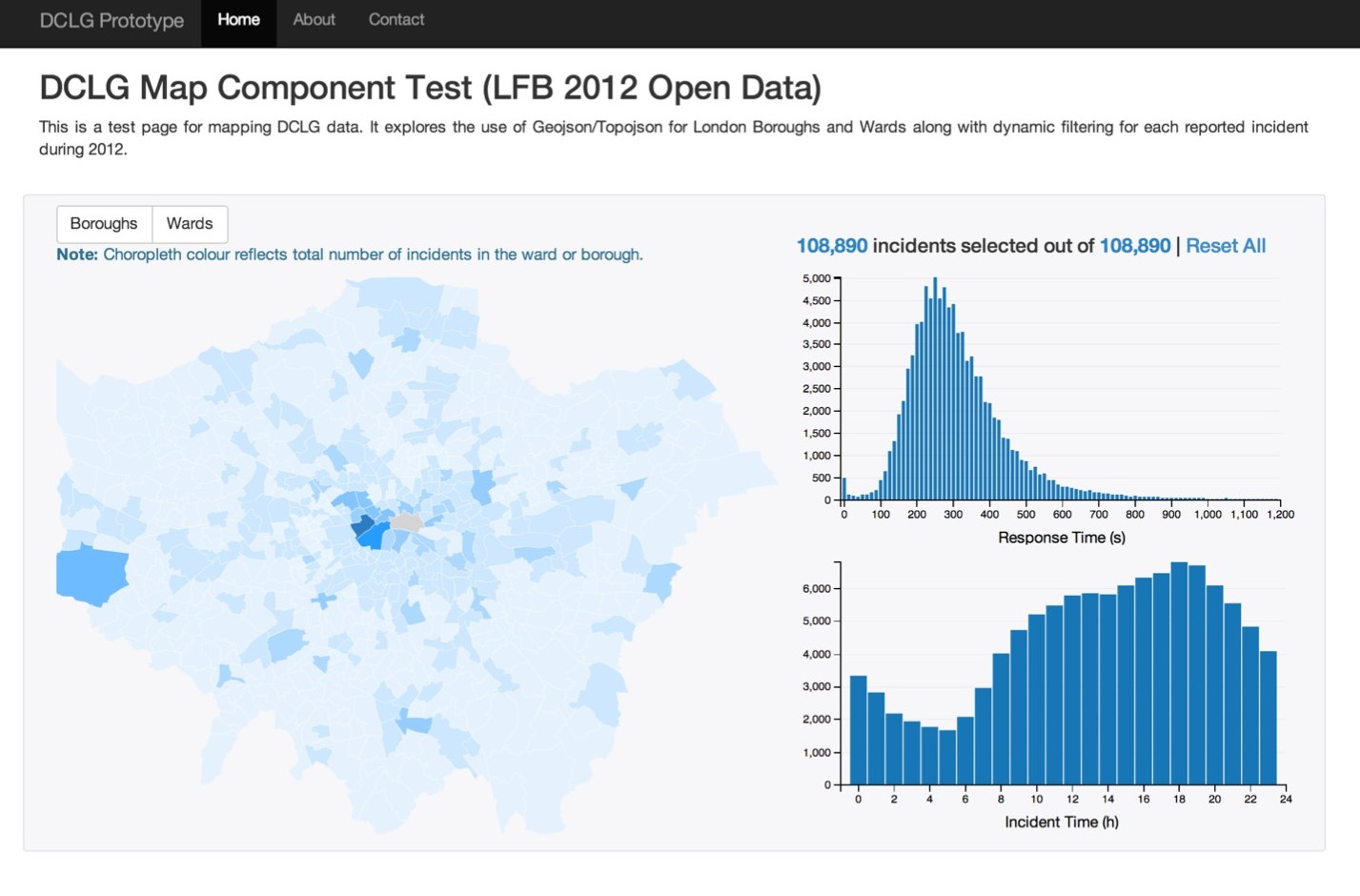Screen dimensions: 1360x896
Task: Select the grey ward in central London
Action: [407, 522]
